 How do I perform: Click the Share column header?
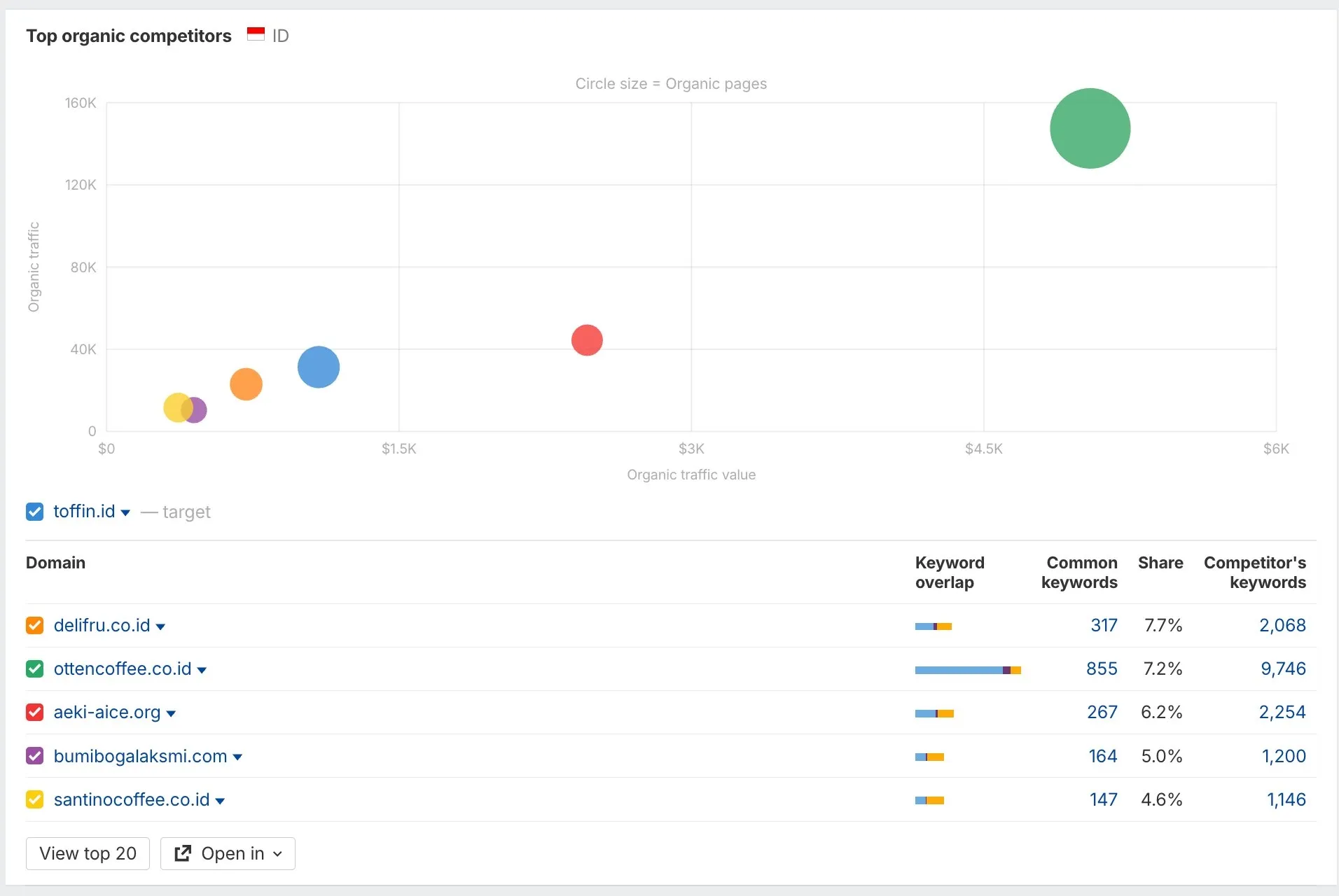pyautogui.click(x=1160, y=563)
